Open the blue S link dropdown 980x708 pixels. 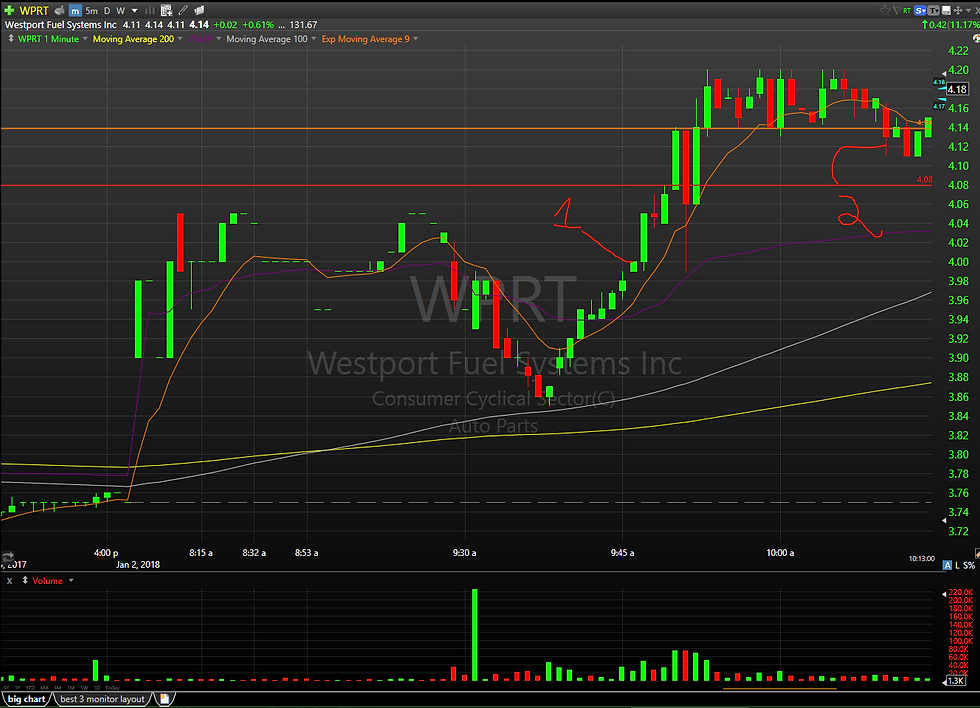(x=920, y=10)
